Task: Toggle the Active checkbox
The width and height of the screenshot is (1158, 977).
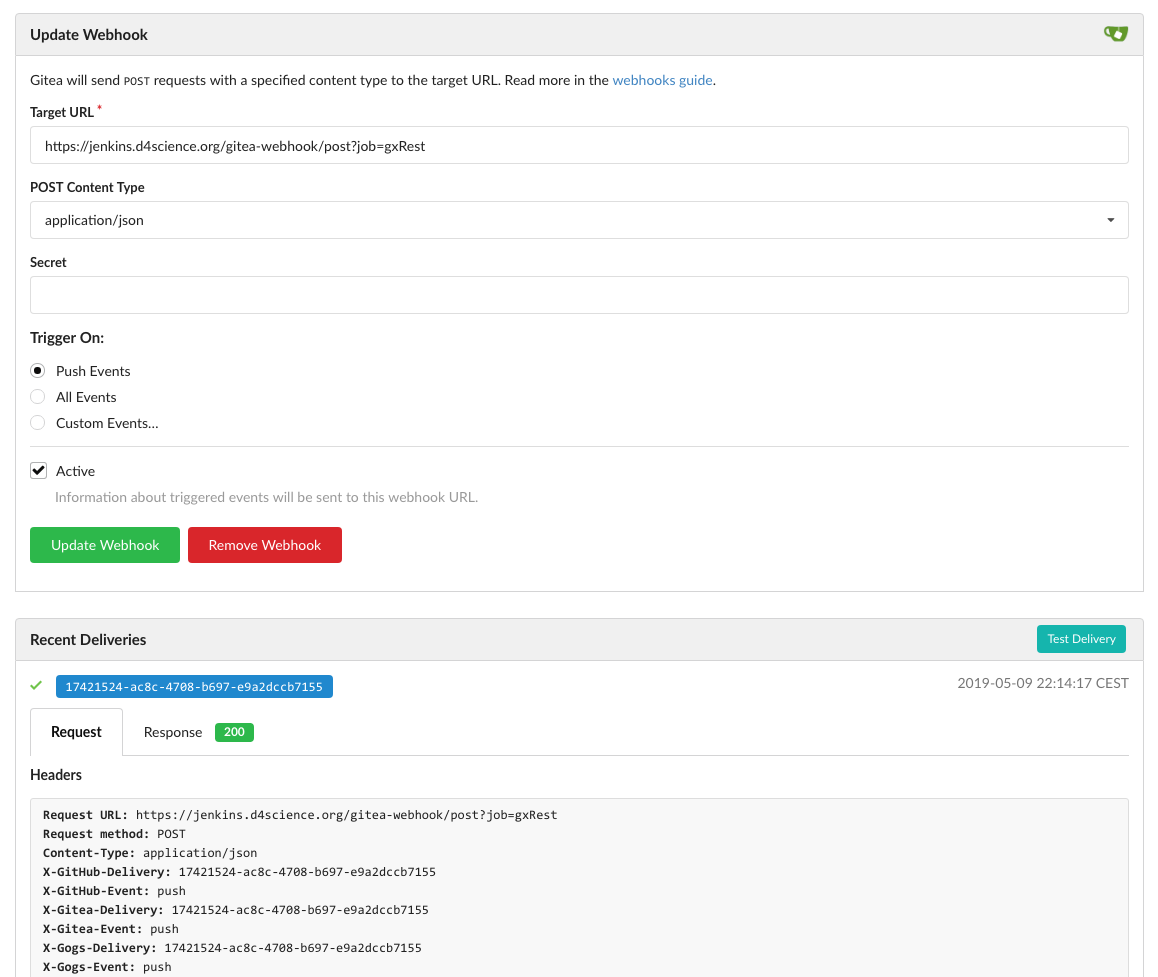Action: (x=38, y=470)
